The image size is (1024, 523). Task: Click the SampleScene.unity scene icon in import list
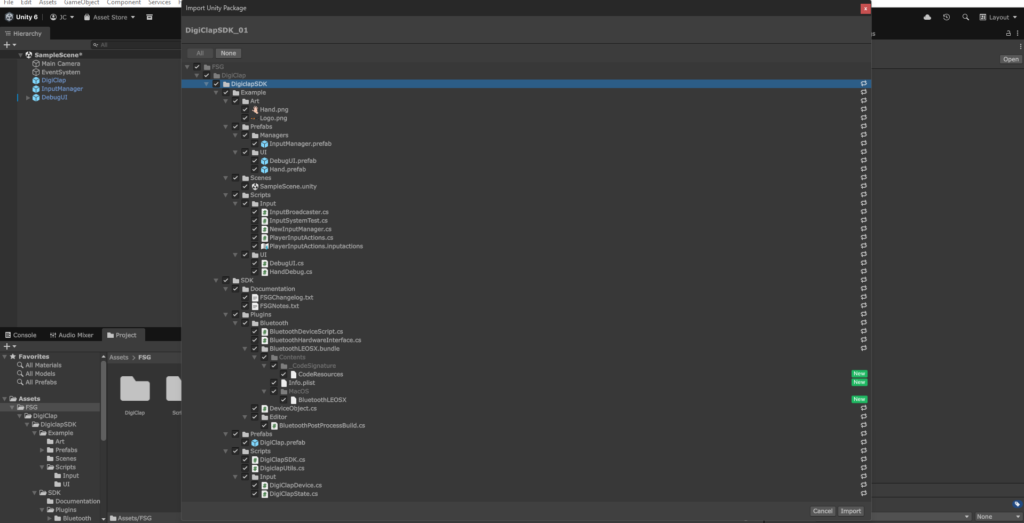pos(255,186)
